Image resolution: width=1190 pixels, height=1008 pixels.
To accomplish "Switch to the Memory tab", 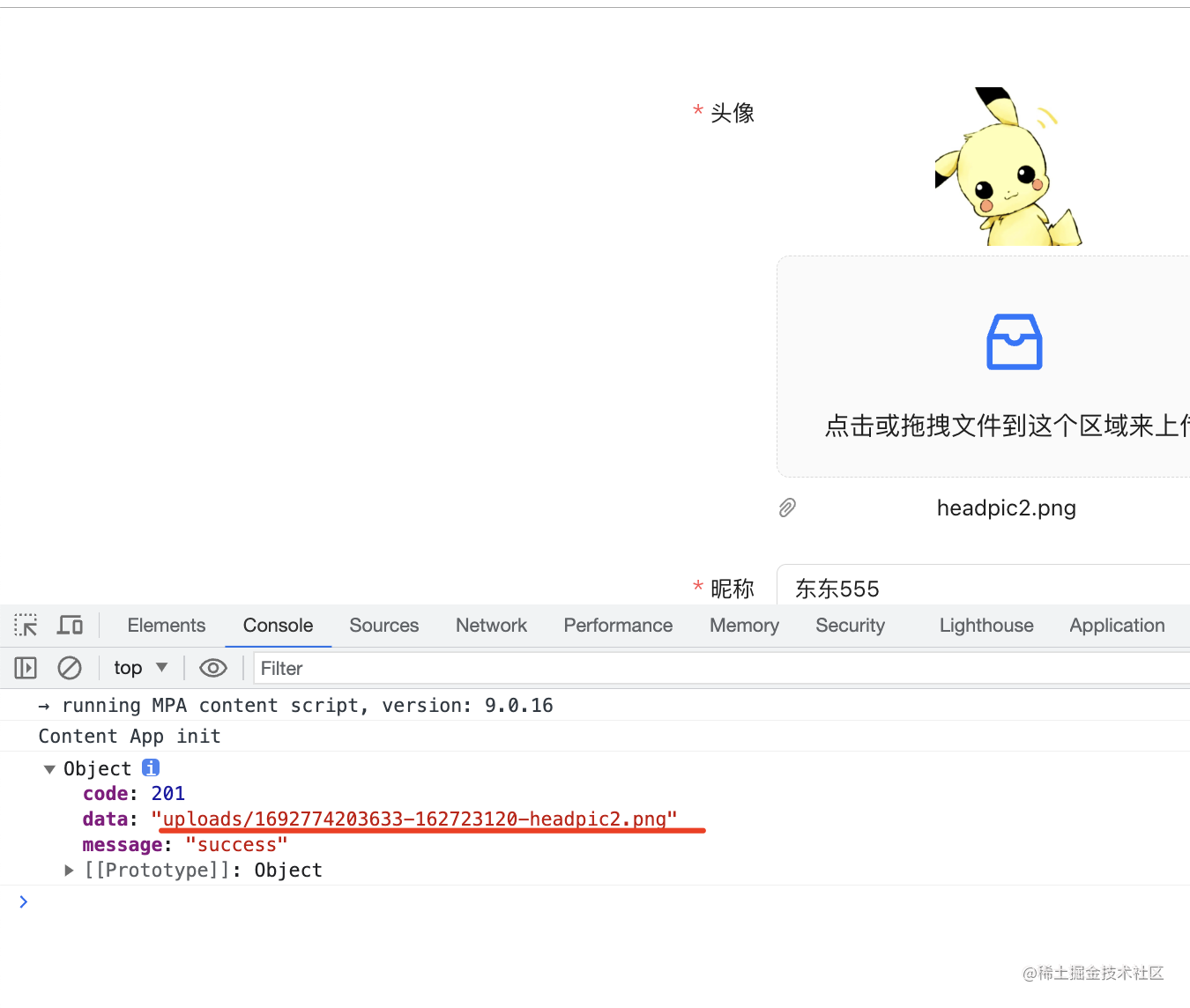I will pyautogui.click(x=744, y=626).
